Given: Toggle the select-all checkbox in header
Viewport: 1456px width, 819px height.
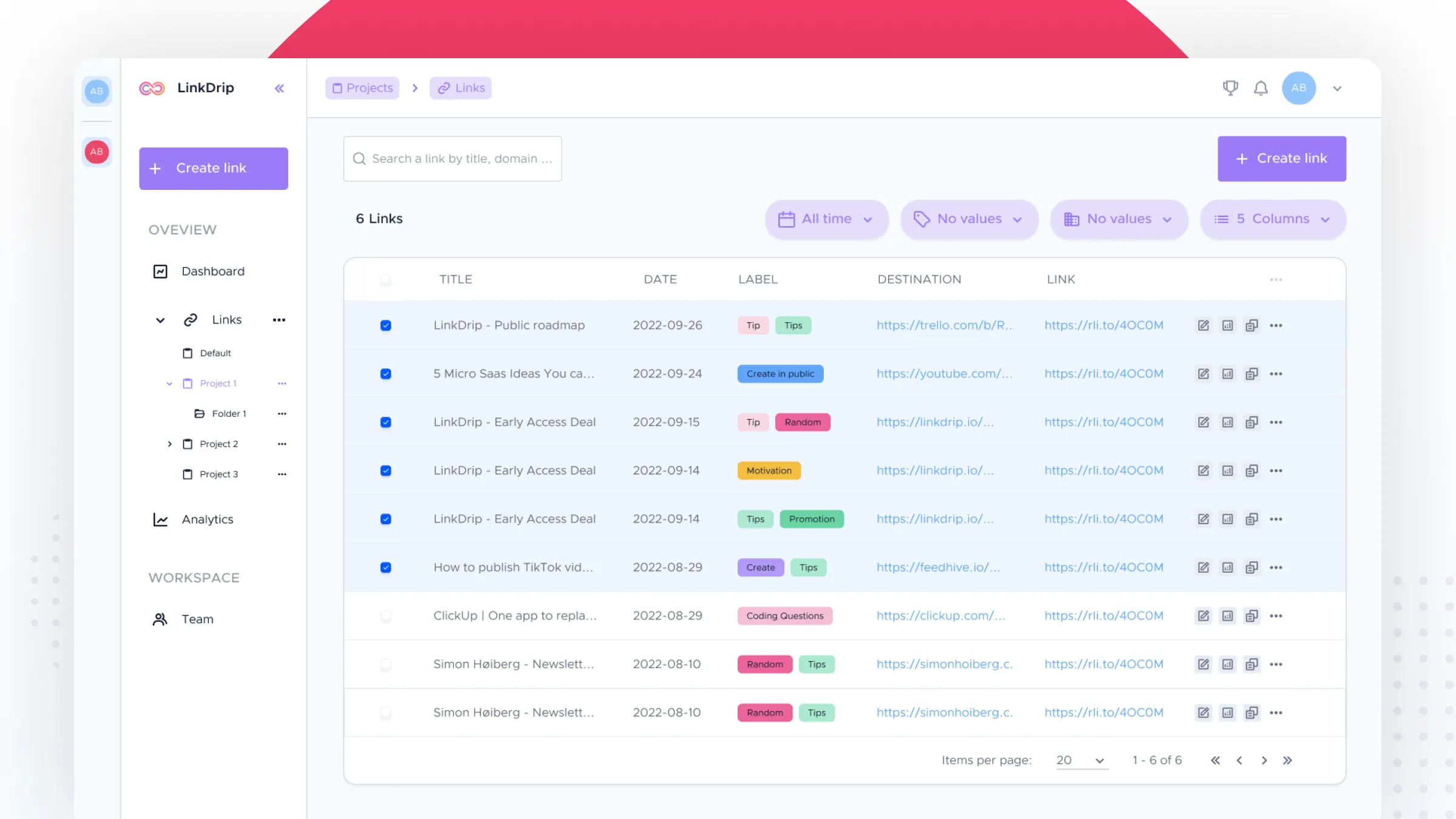Looking at the screenshot, I should tap(385, 280).
